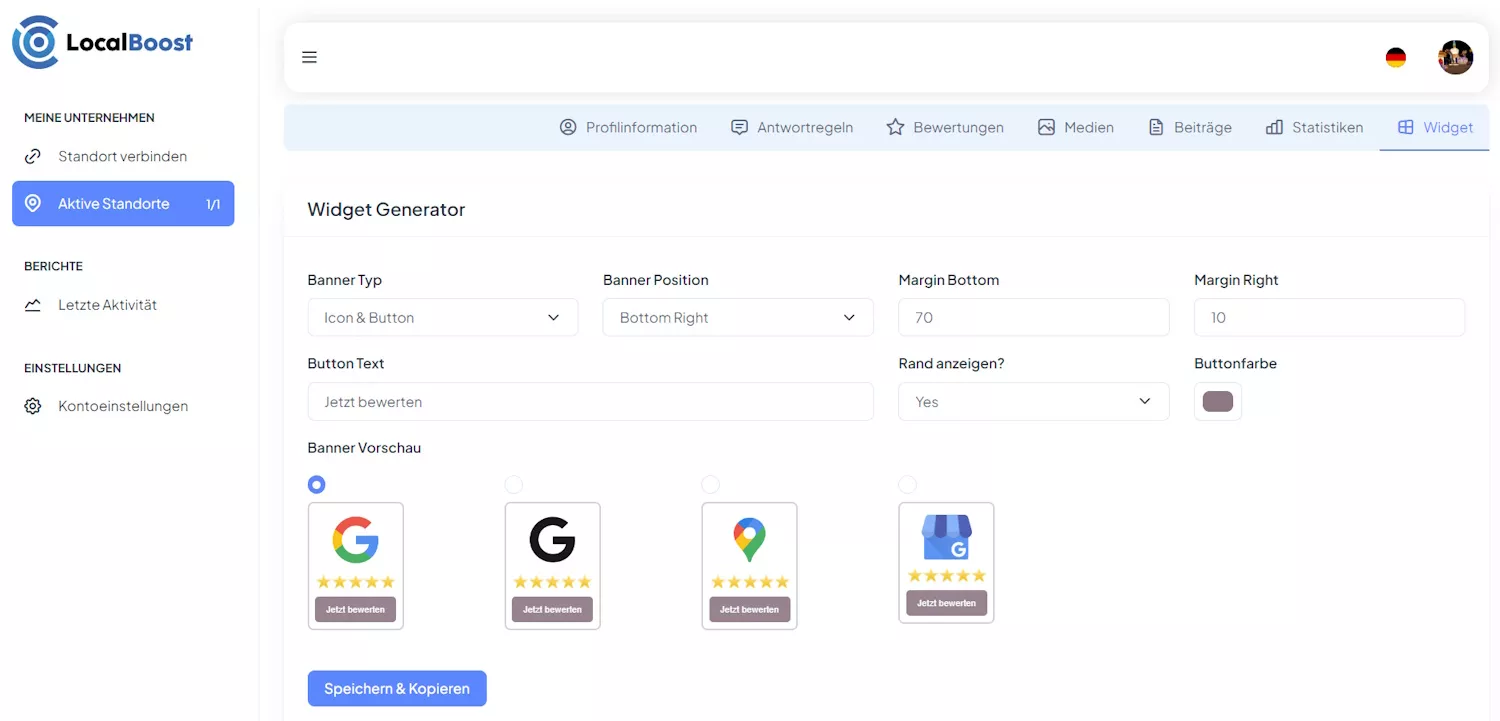Switch to the Antwortregeln tab
Viewport: 1500px width, 721px height.
pos(792,127)
